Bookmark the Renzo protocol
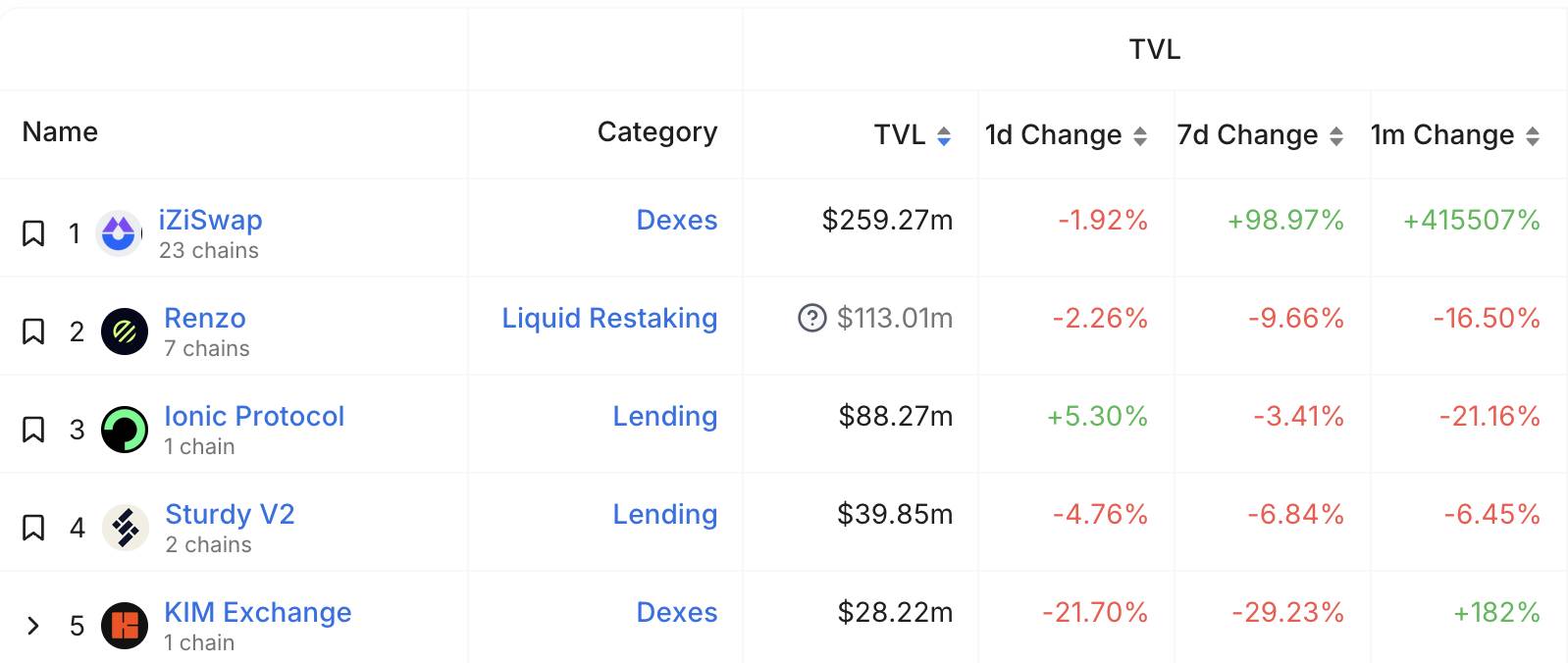 click(x=33, y=331)
